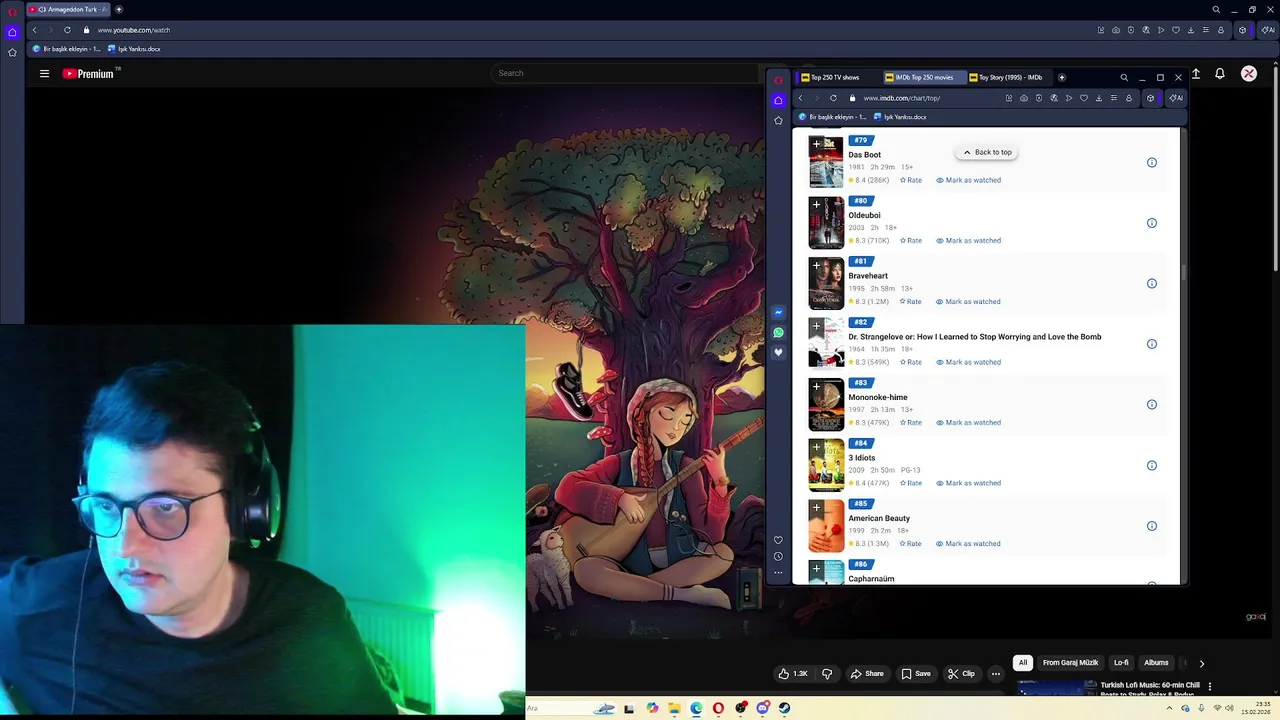Open Discord from the taskbar
The width and height of the screenshot is (1280, 720).
click(x=762, y=708)
